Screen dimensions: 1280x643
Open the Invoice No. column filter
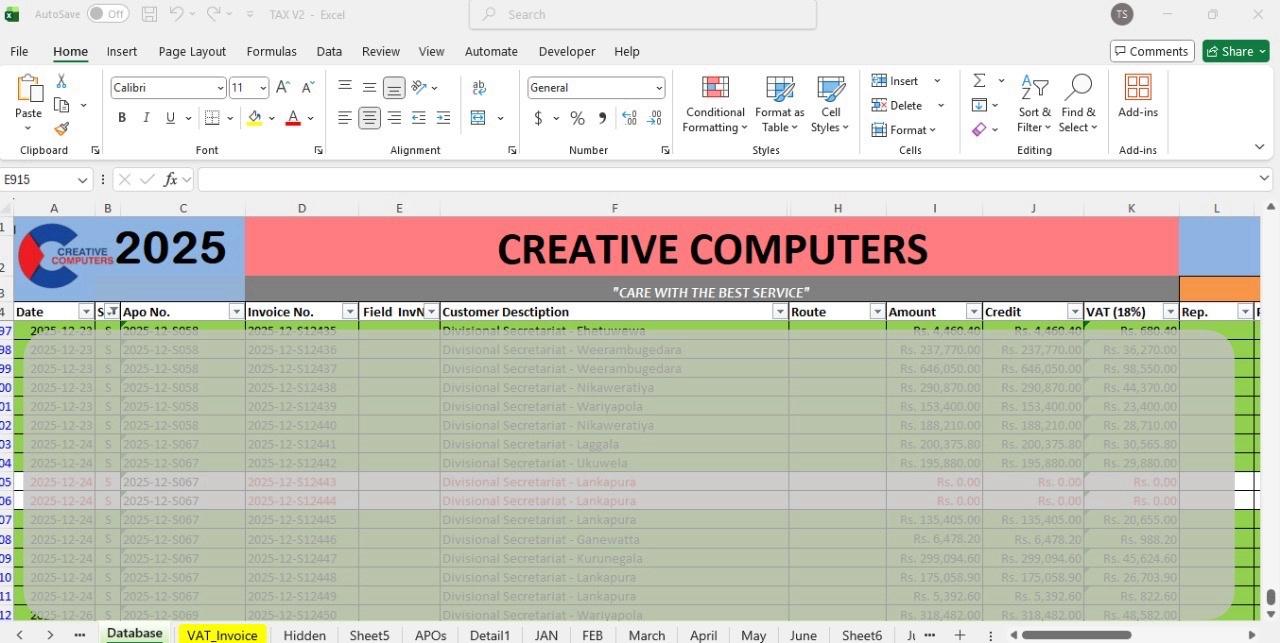coord(349,312)
